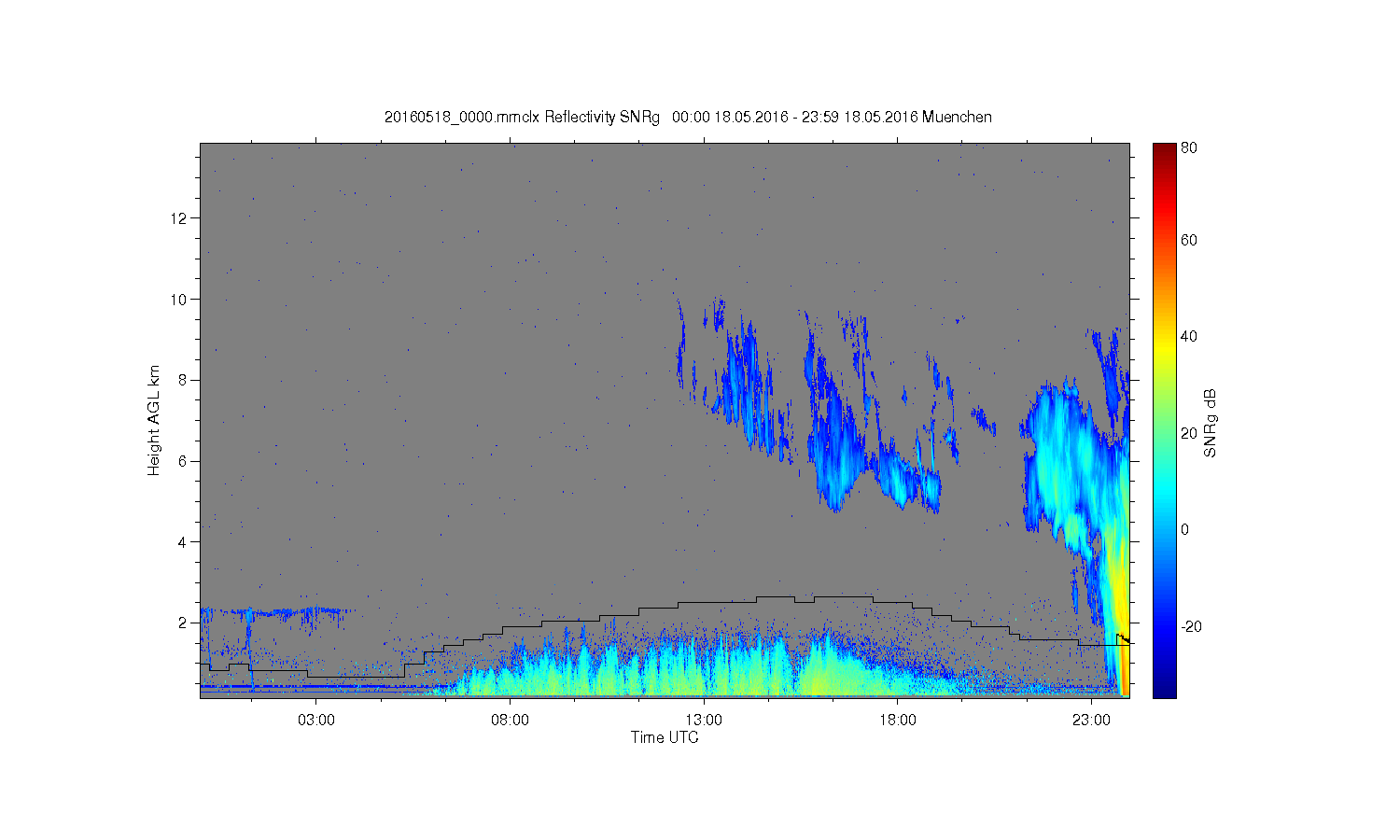Click the 13:00 time tick label
The height and width of the screenshot is (840, 1400).
pyautogui.click(x=704, y=721)
